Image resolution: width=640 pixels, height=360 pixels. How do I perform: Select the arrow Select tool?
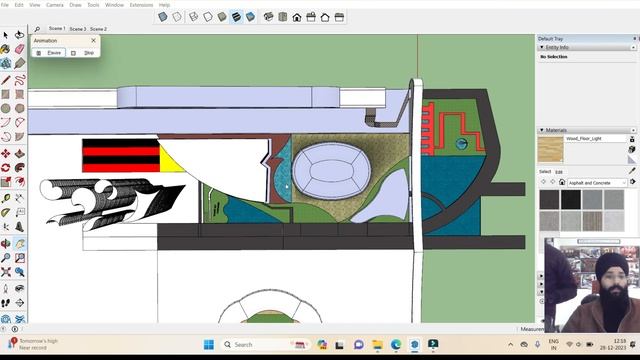(6, 36)
